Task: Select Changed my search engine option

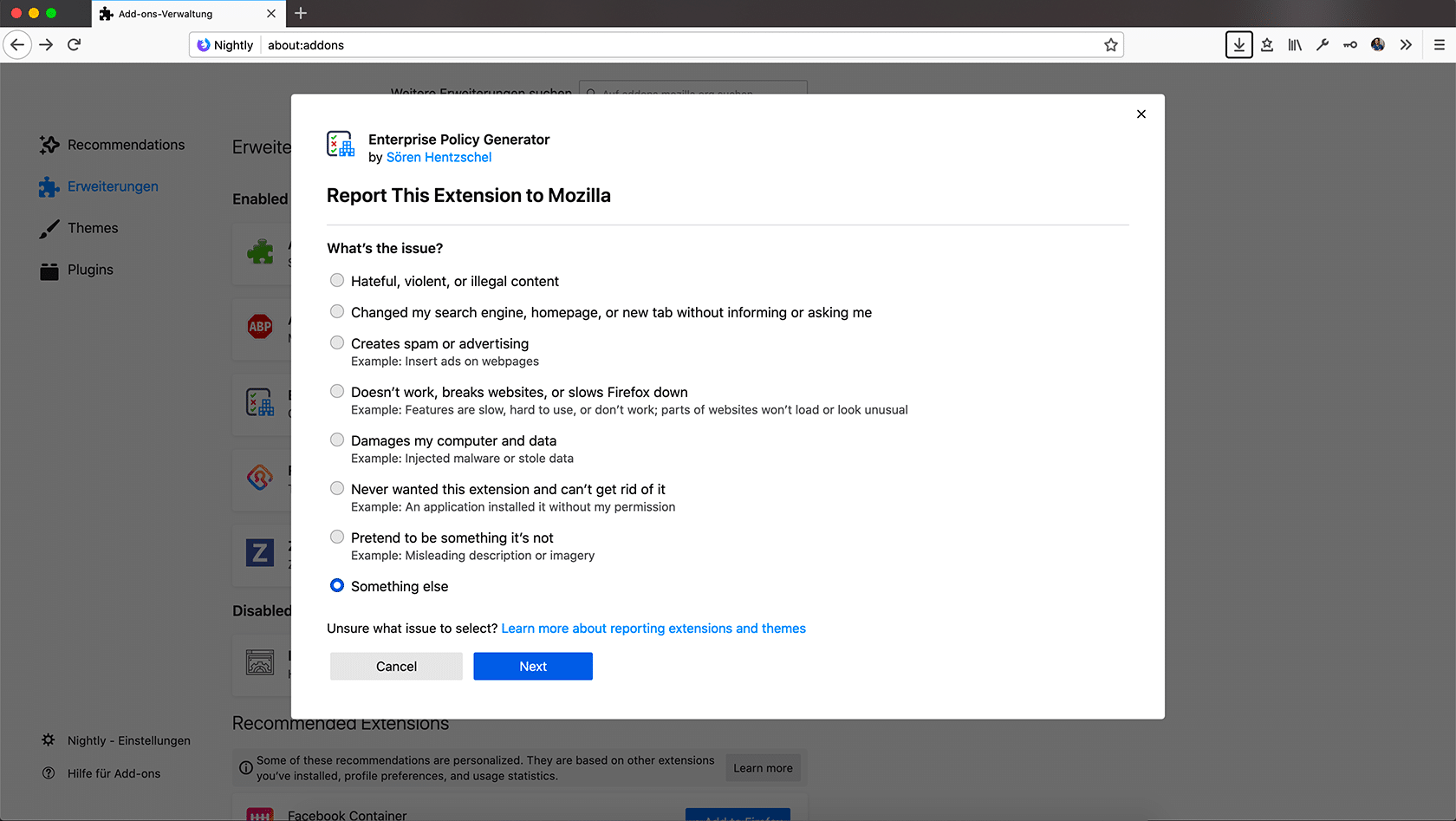Action: click(x=337, y=311)
